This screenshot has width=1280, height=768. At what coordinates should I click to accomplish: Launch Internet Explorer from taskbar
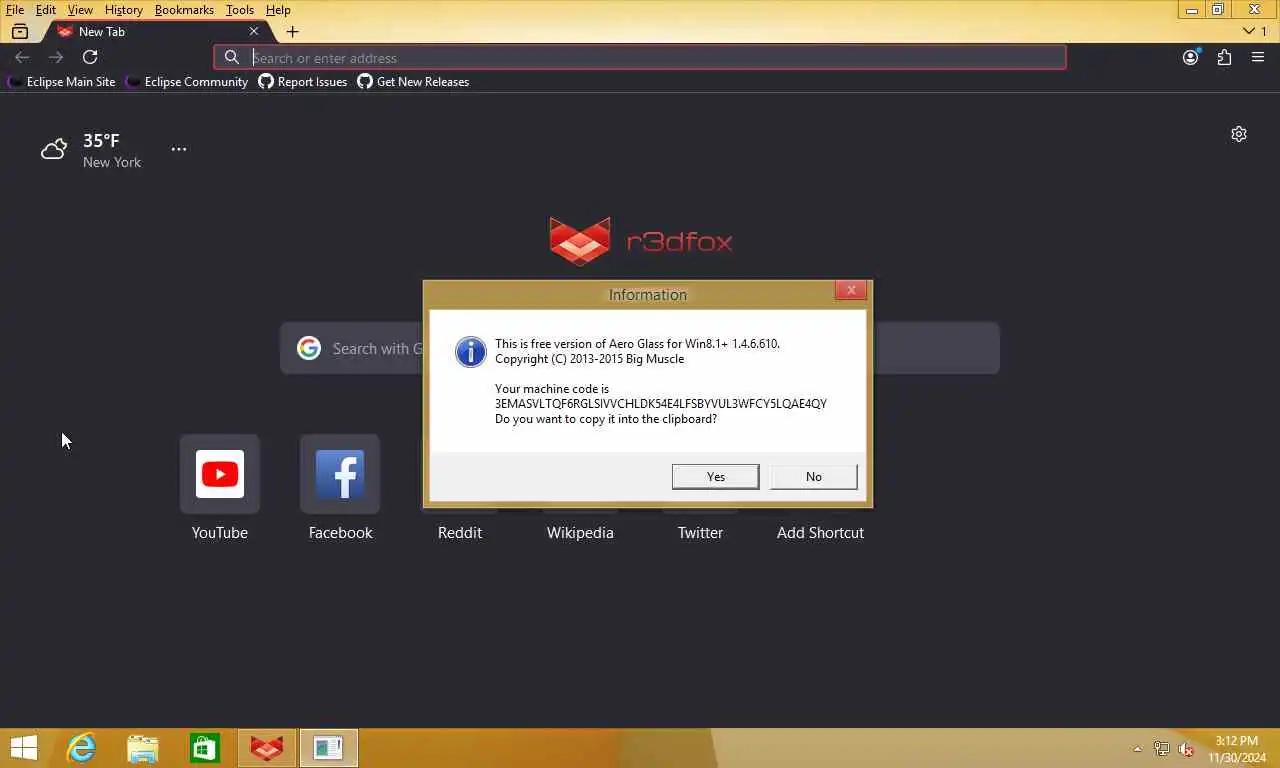pyautogui.click(x=81, y=748)
